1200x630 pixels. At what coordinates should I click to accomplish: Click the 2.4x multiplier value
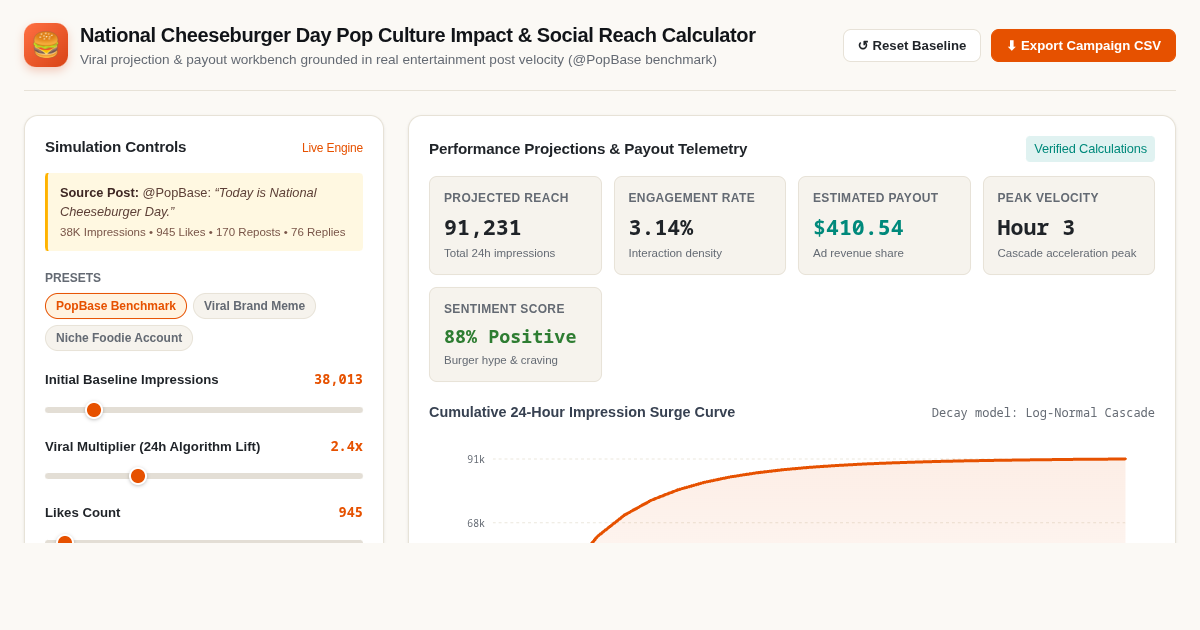tap(347, 446)
